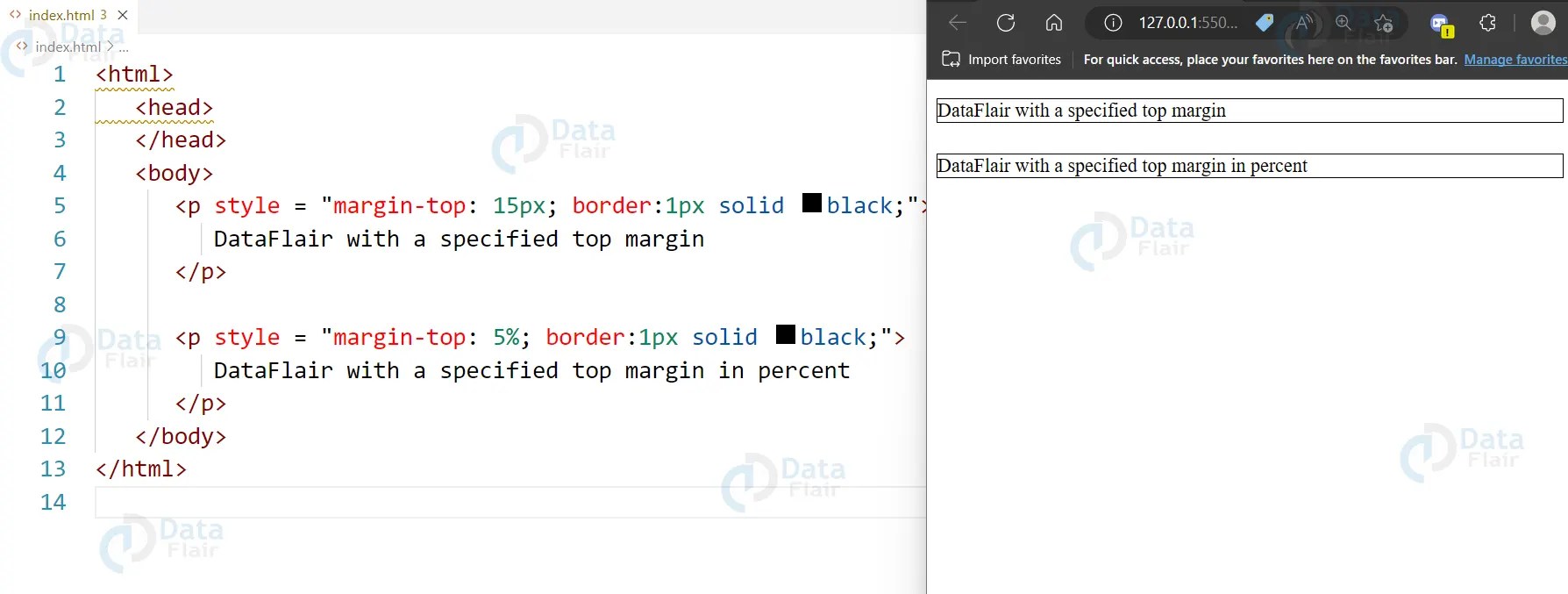
Task: Open the extension icon with warning badge
Action: 1441,25
